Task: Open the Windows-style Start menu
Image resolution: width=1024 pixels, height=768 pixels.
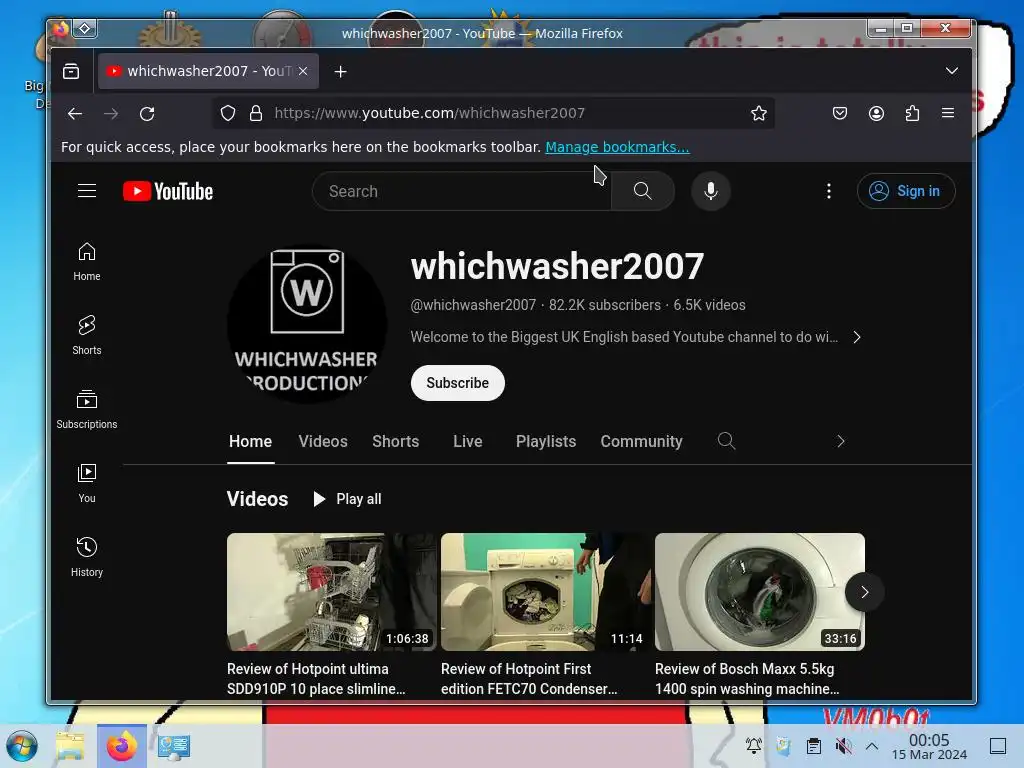Action: pyautogui.click(x=22, y=746)
